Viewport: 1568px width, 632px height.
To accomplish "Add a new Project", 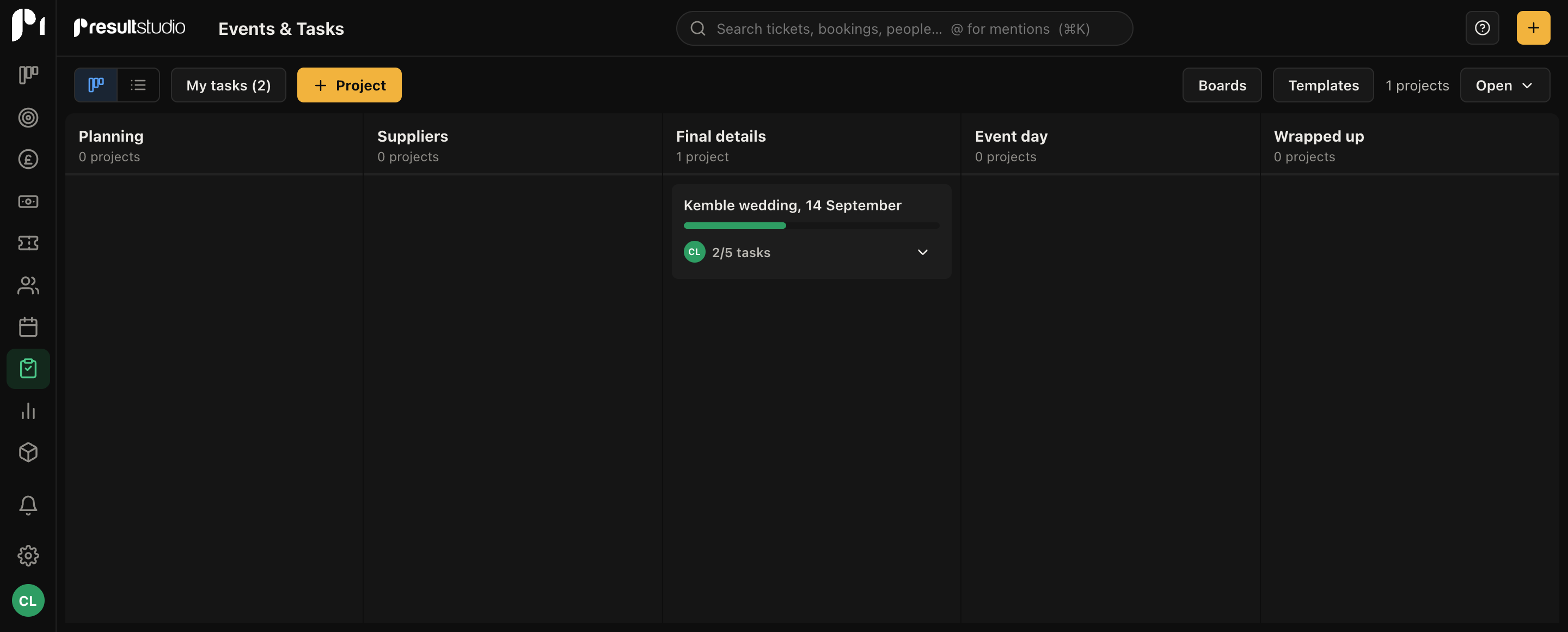I will [350, 84].
